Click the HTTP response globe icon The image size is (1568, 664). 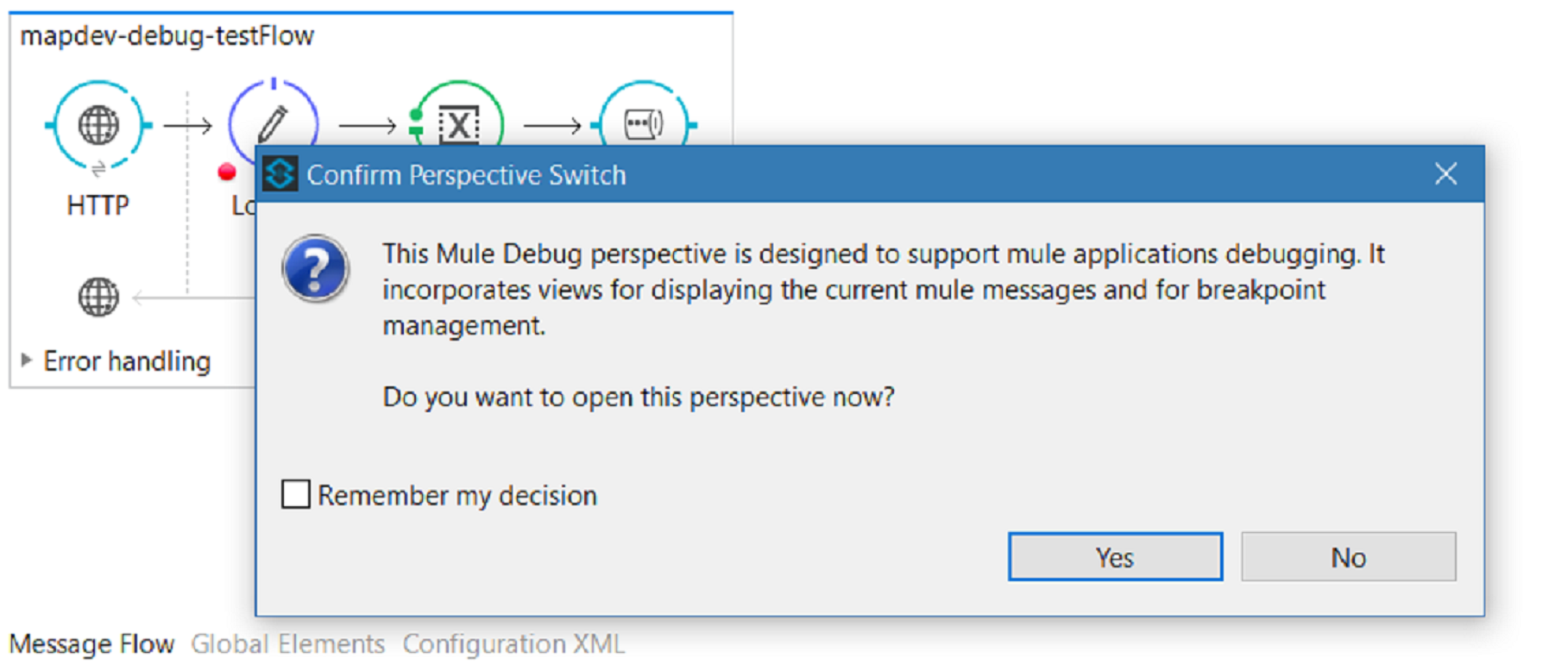[98, 298]
